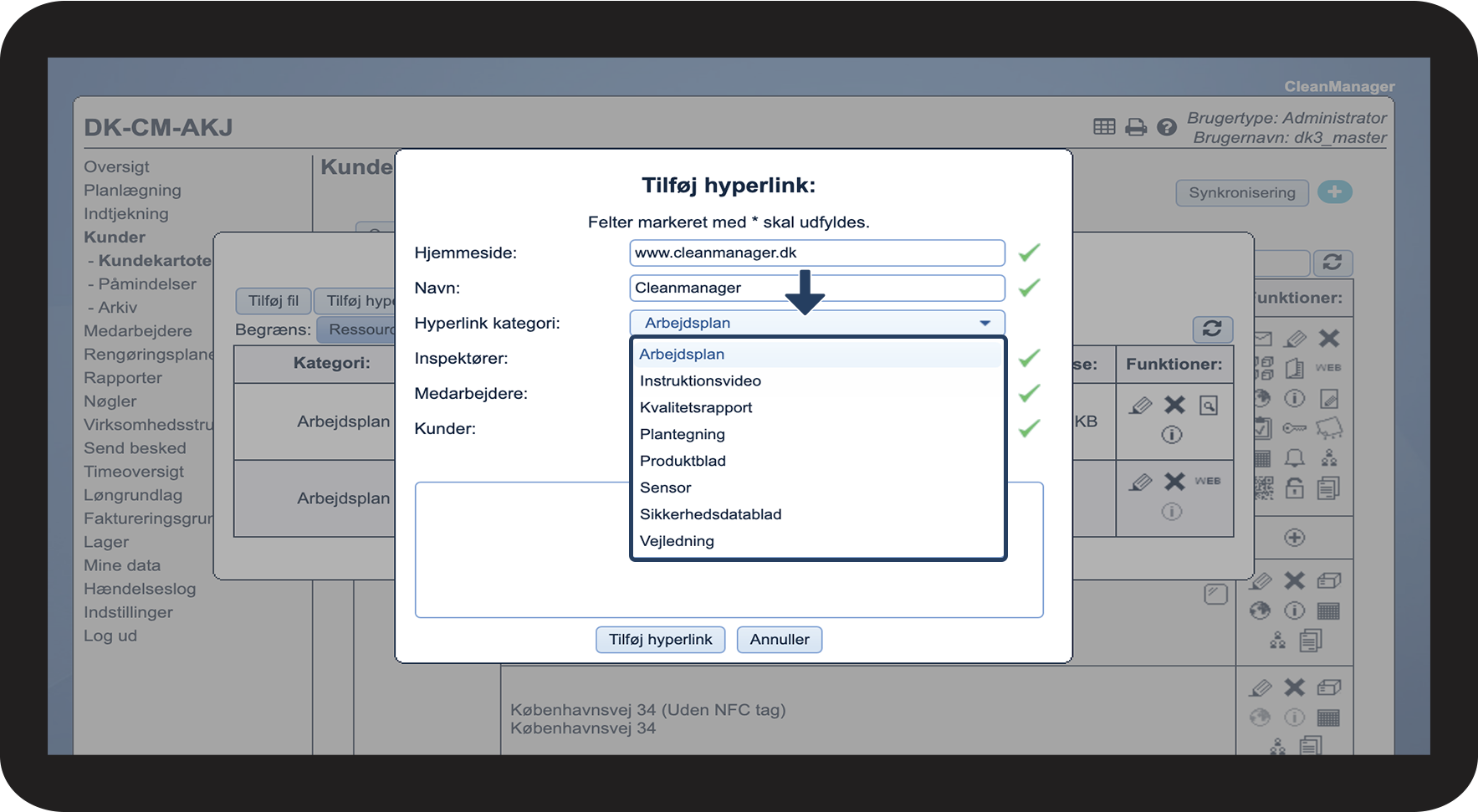
Task: Click the Tilføj fil button
Action: coord(274,300)
